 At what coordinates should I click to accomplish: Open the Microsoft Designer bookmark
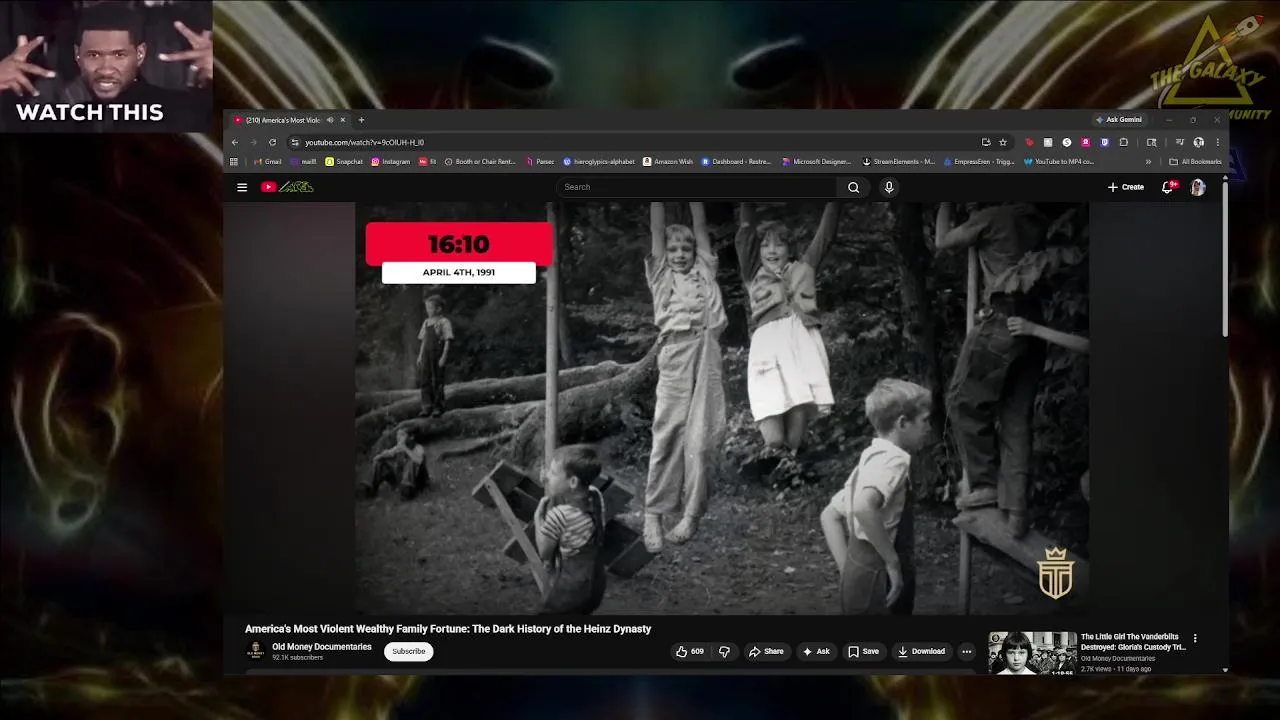(x=817, y=161)
